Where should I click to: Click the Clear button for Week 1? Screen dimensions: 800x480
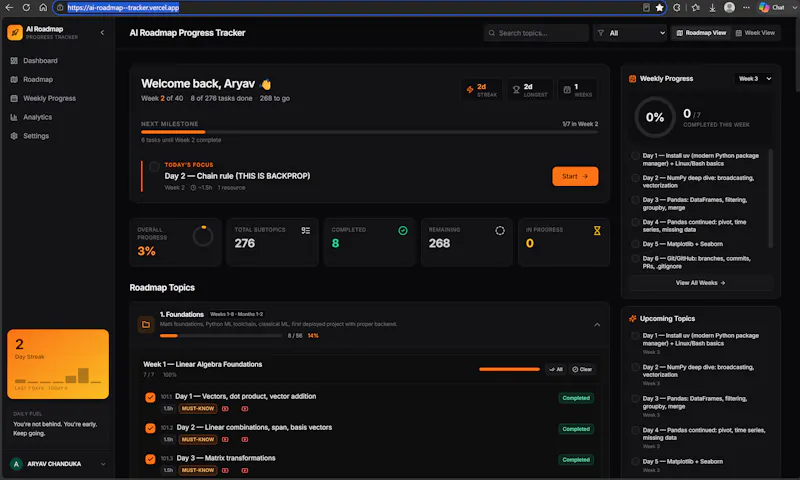(x=582, y=369)
